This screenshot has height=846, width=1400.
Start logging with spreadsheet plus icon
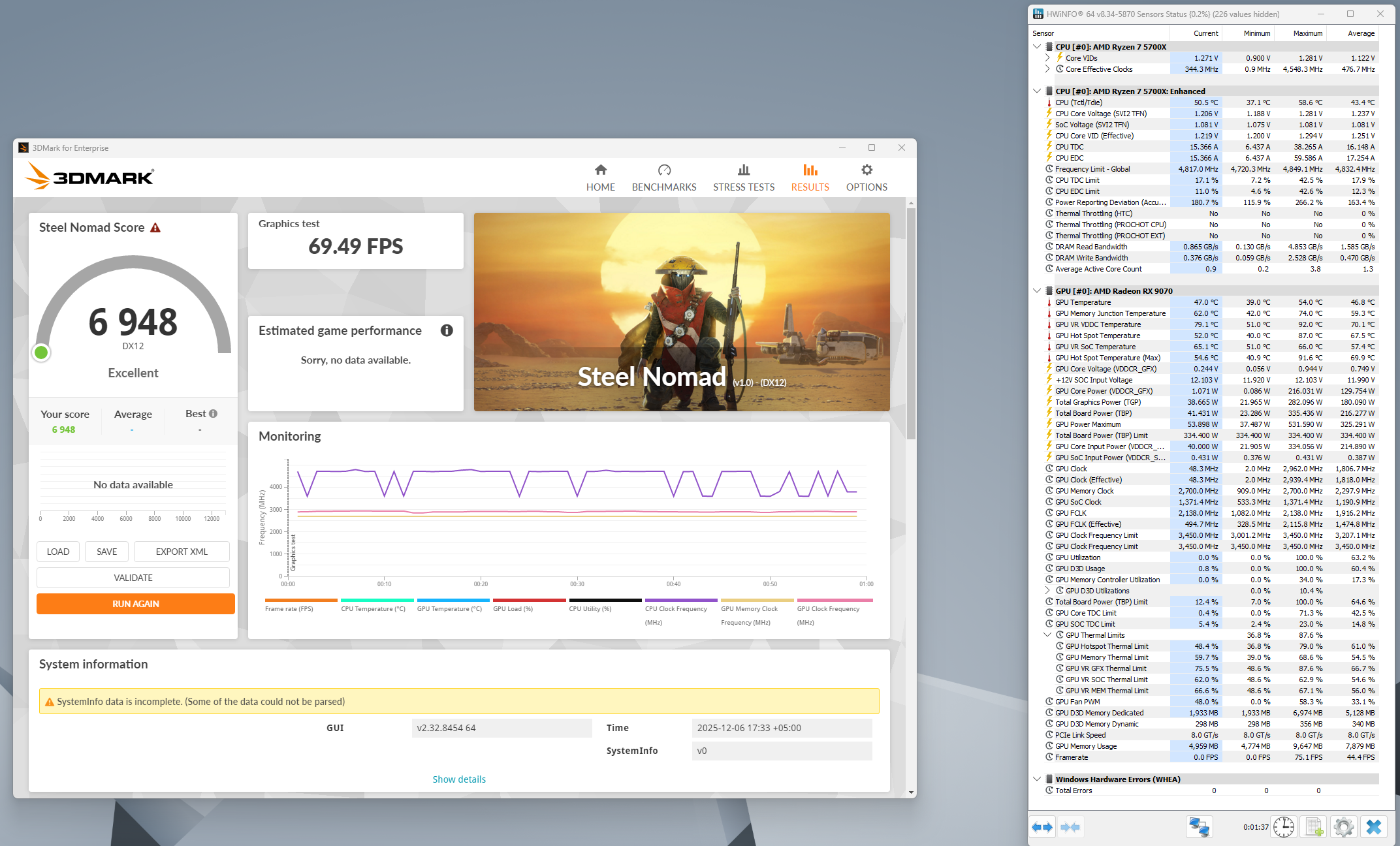coord(1314,827)
